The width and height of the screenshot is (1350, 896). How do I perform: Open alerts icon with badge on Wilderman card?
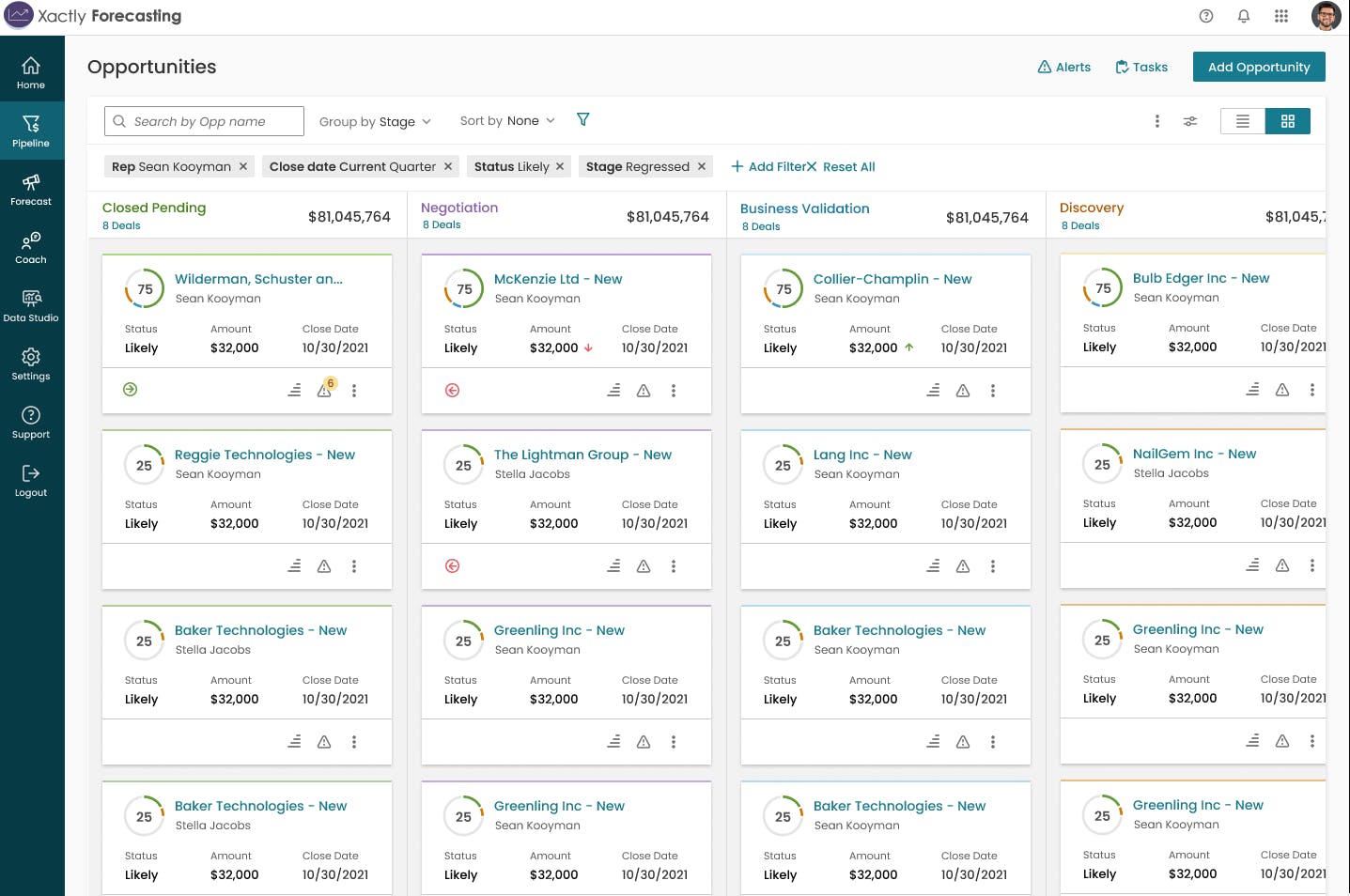click(x=325, y=389)
